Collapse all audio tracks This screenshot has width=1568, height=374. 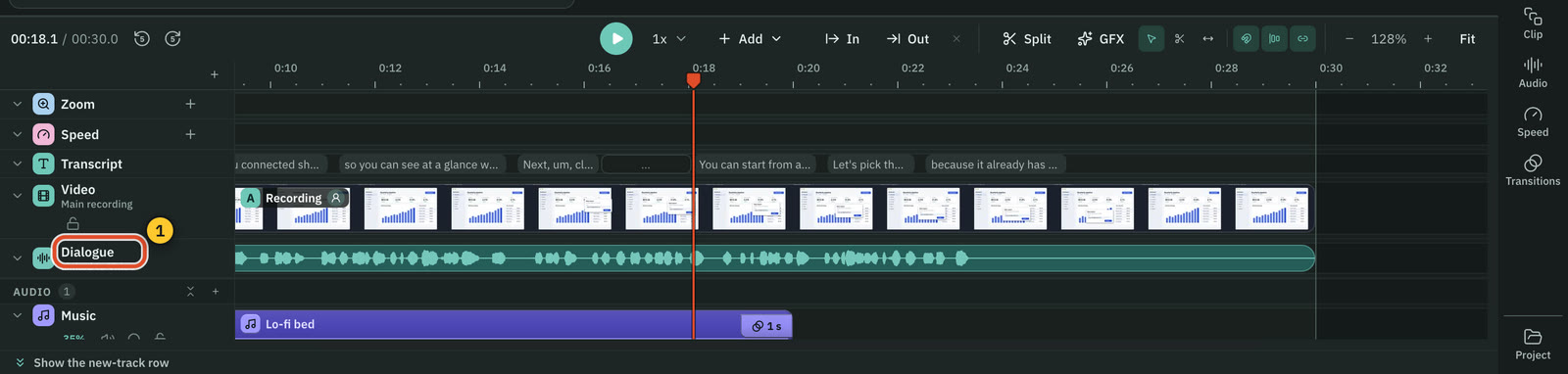pyautogui.click(x=190, y=292)
